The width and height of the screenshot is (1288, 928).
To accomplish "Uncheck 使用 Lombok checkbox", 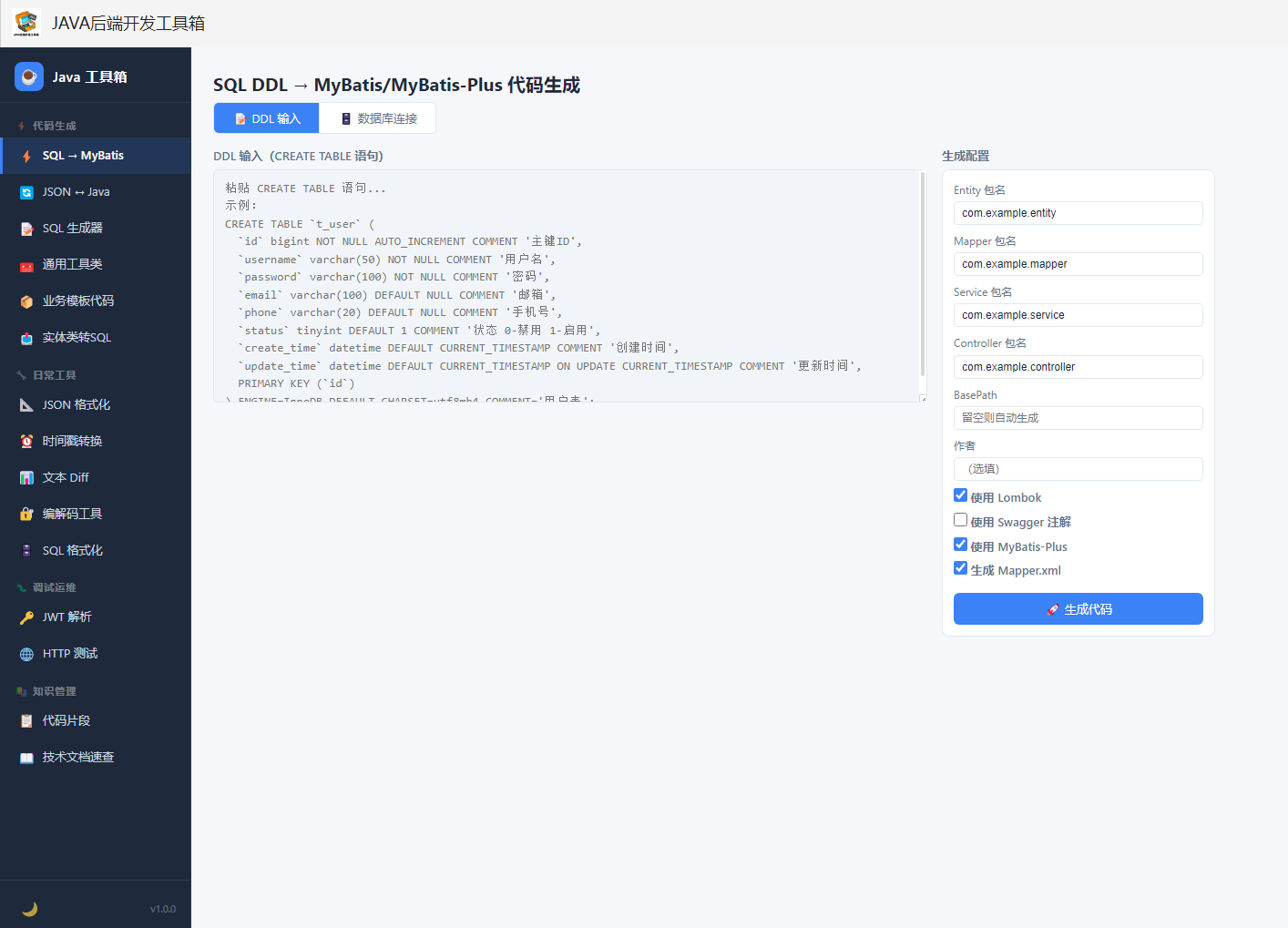I will (x=960, y=495).
